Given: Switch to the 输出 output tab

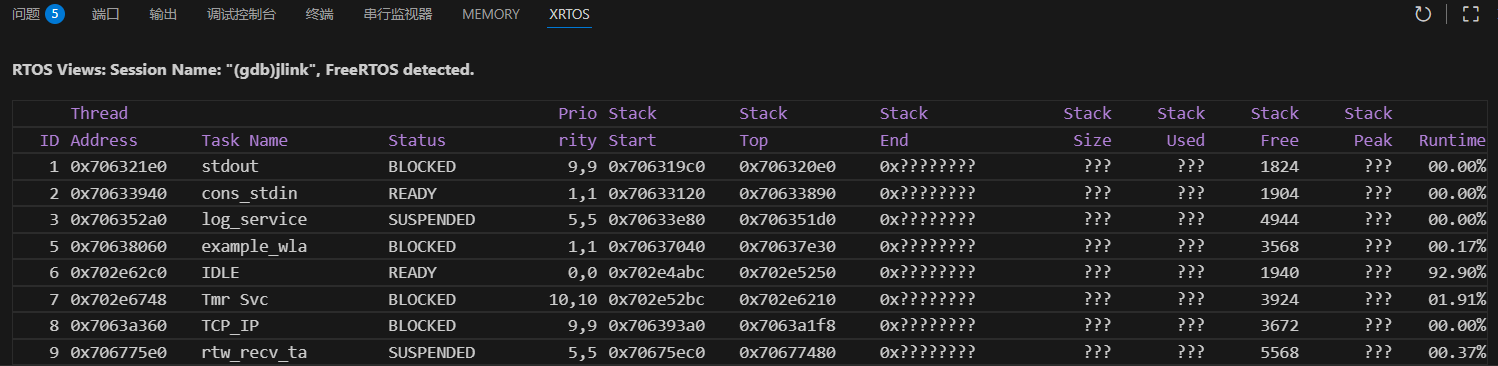Looking at the screenshot, I should coord(163,14).
